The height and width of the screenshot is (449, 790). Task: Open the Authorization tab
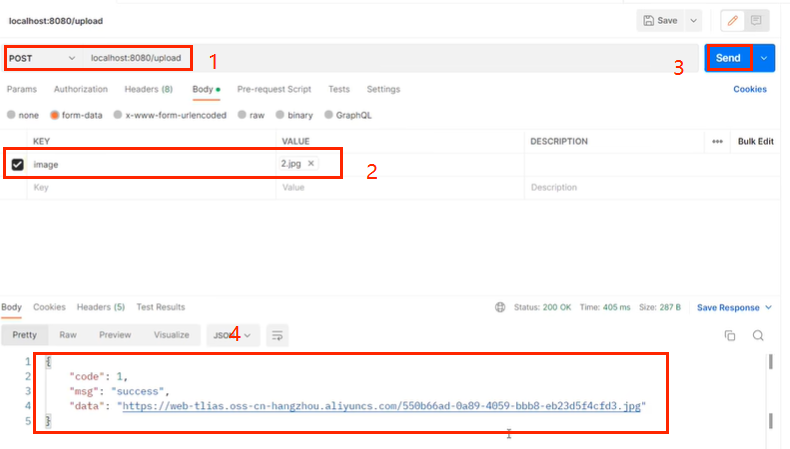pyautogui.click(x=81, y=89)
